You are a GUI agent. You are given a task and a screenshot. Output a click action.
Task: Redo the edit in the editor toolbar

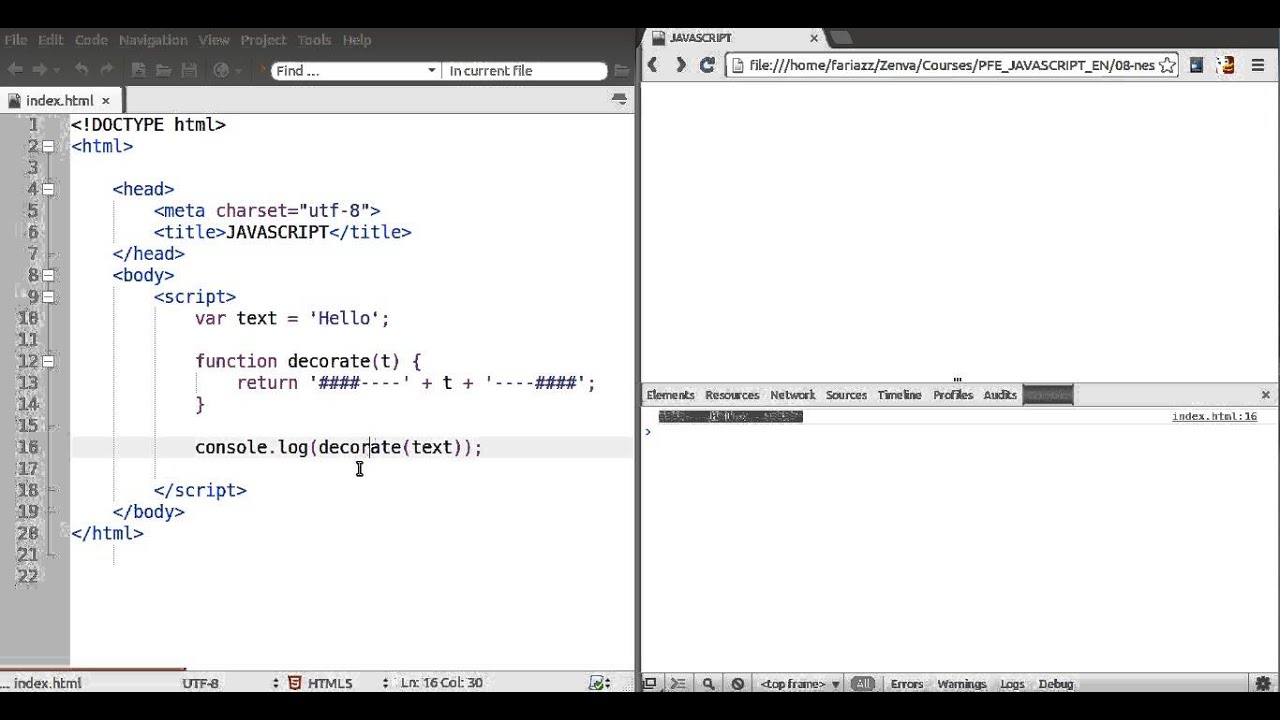(105, 70)
